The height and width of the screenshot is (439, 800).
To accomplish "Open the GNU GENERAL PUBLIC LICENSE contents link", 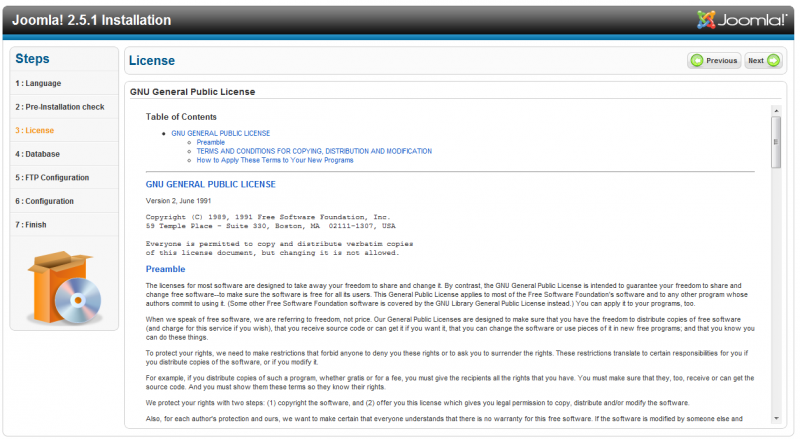I will 221,133.
